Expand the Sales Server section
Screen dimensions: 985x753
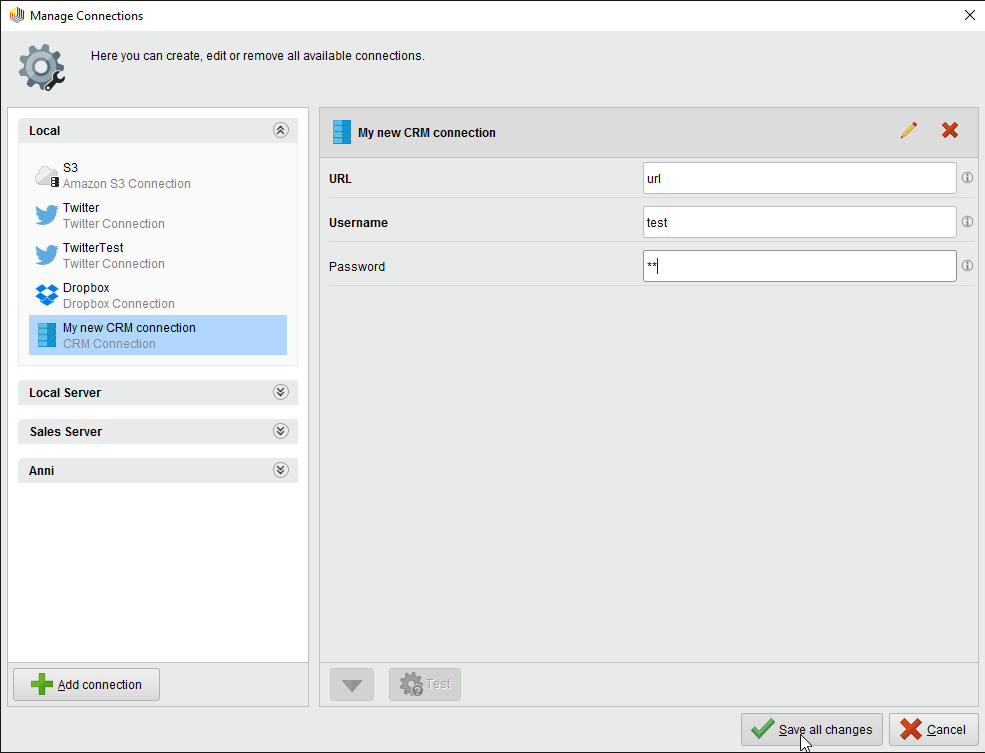280,432
